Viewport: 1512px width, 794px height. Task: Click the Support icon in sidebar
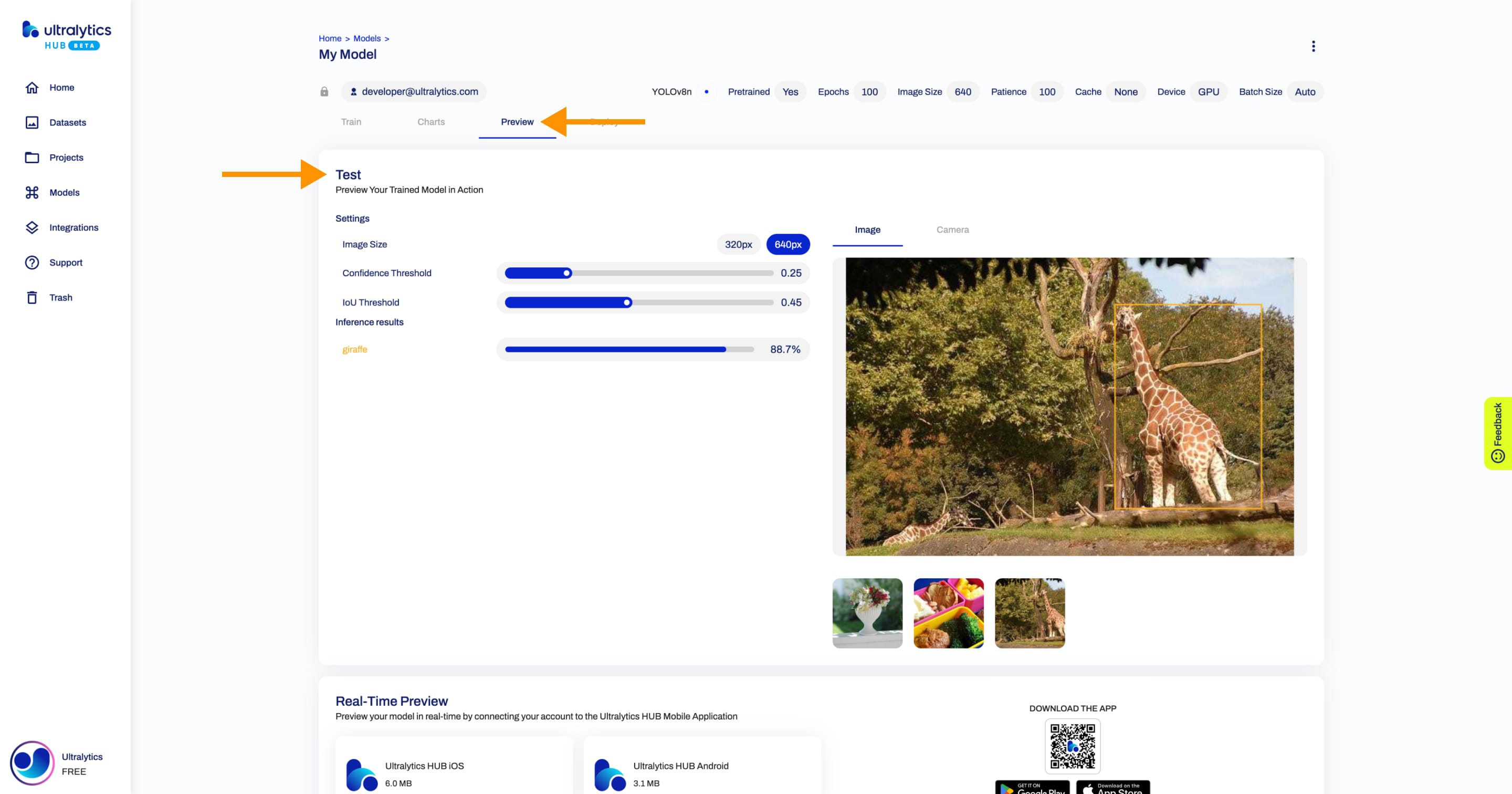point(31,262)
